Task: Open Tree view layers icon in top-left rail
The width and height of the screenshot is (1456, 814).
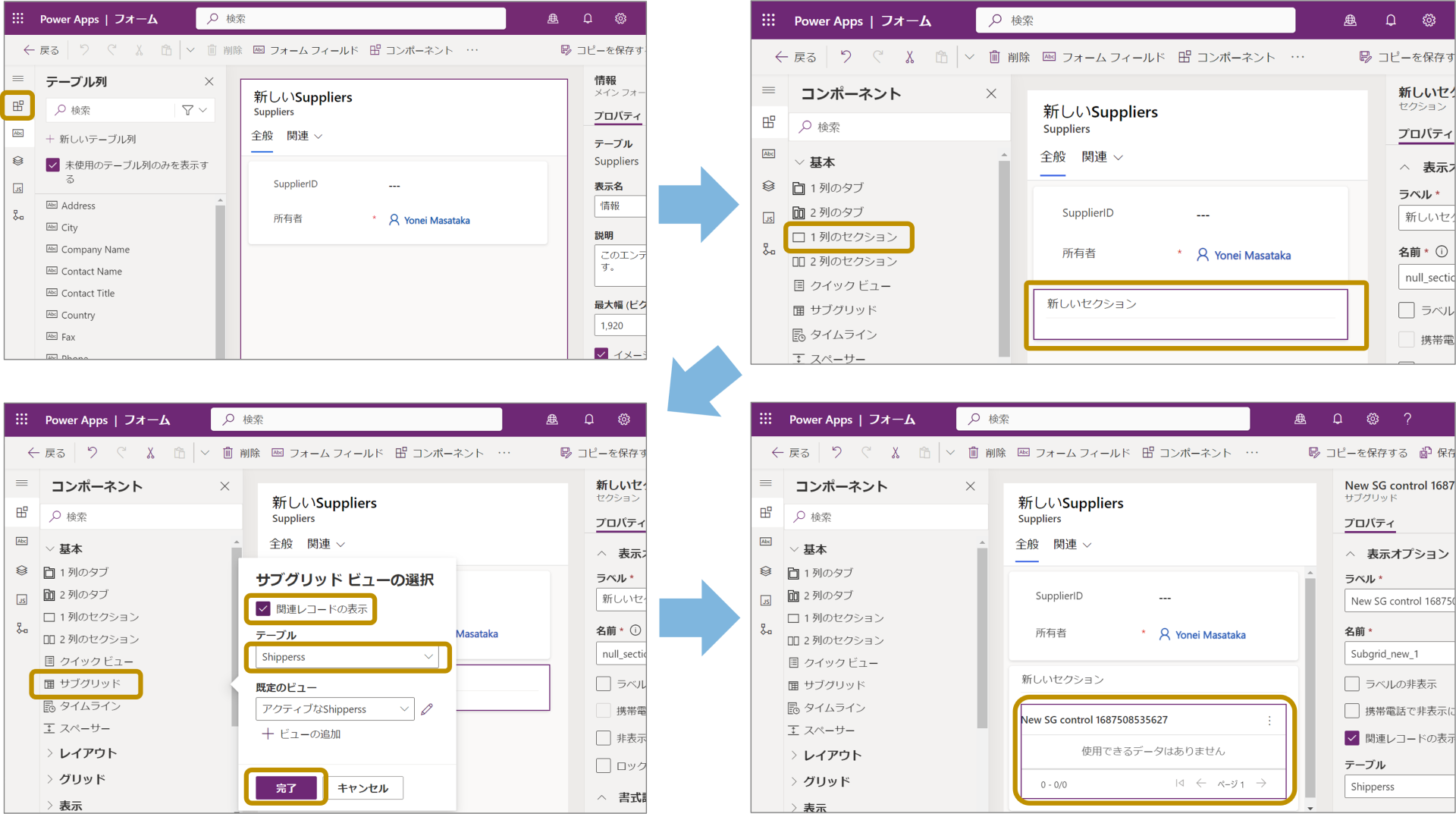Action: coord(18,160)
